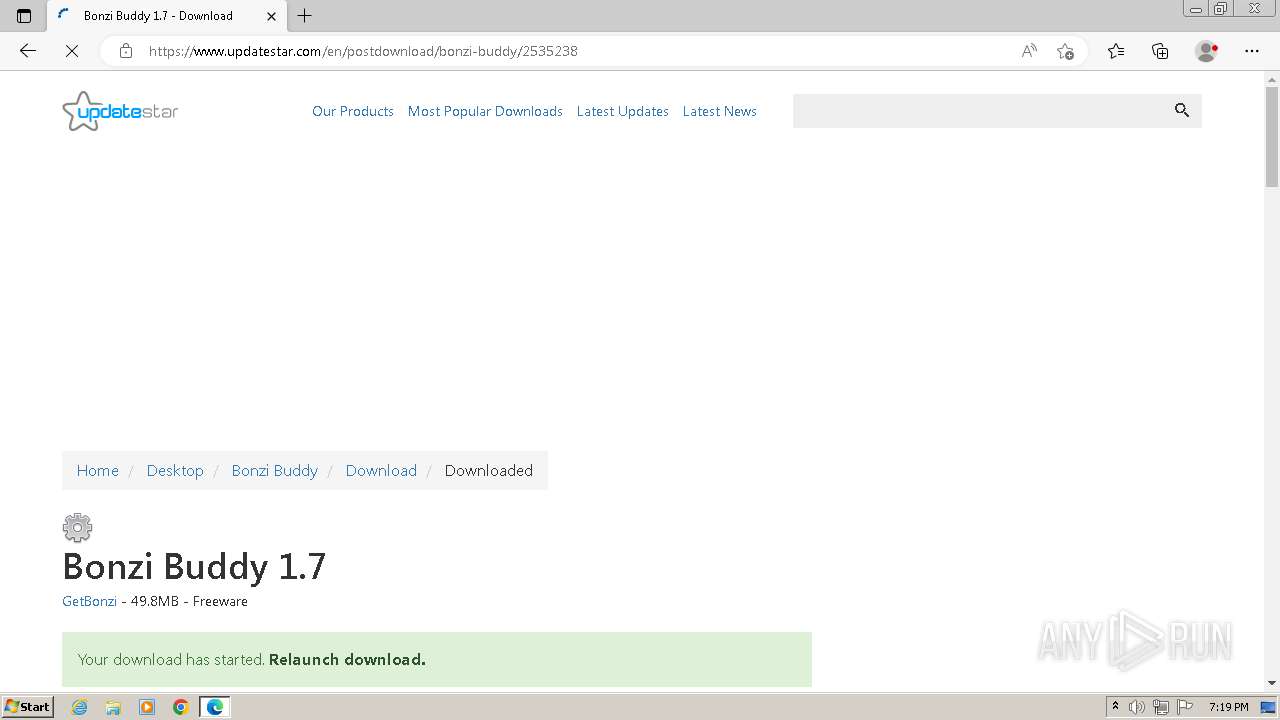This screenshot has width=1280, height=720.
Task: Open Windows Media Player from taskbar
Action: 147,707
